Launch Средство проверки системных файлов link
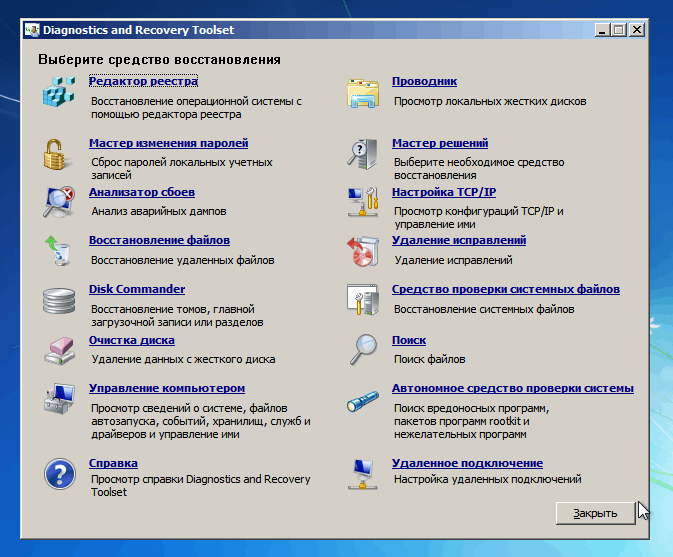This screenshot has width=673, height=557. [506, 289]
